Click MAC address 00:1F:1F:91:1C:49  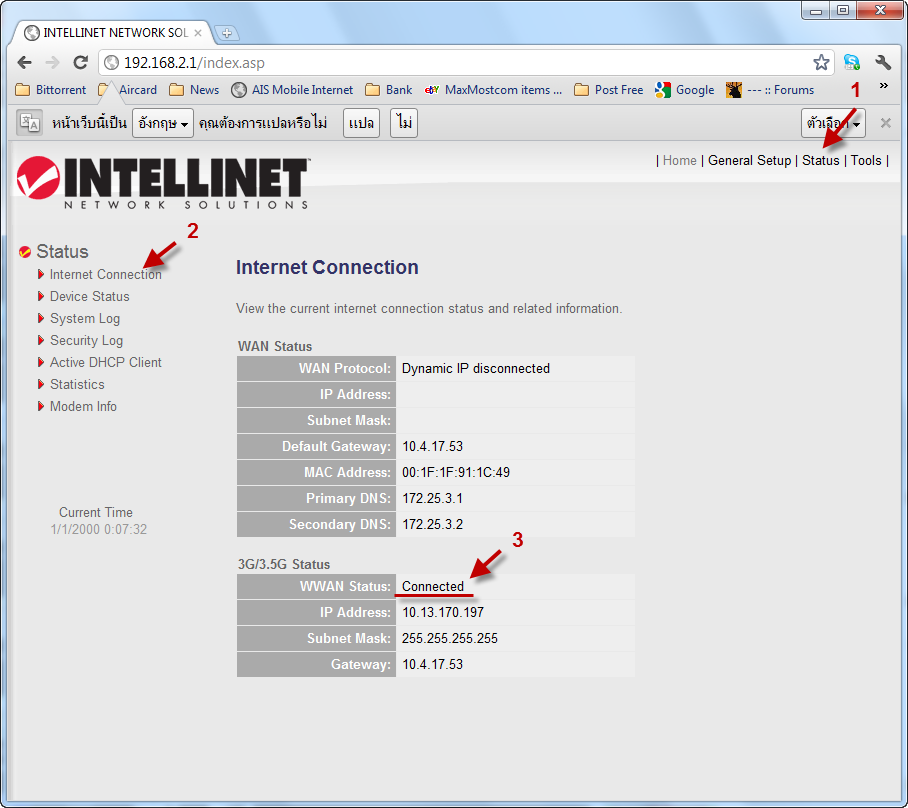click(456, 473)
